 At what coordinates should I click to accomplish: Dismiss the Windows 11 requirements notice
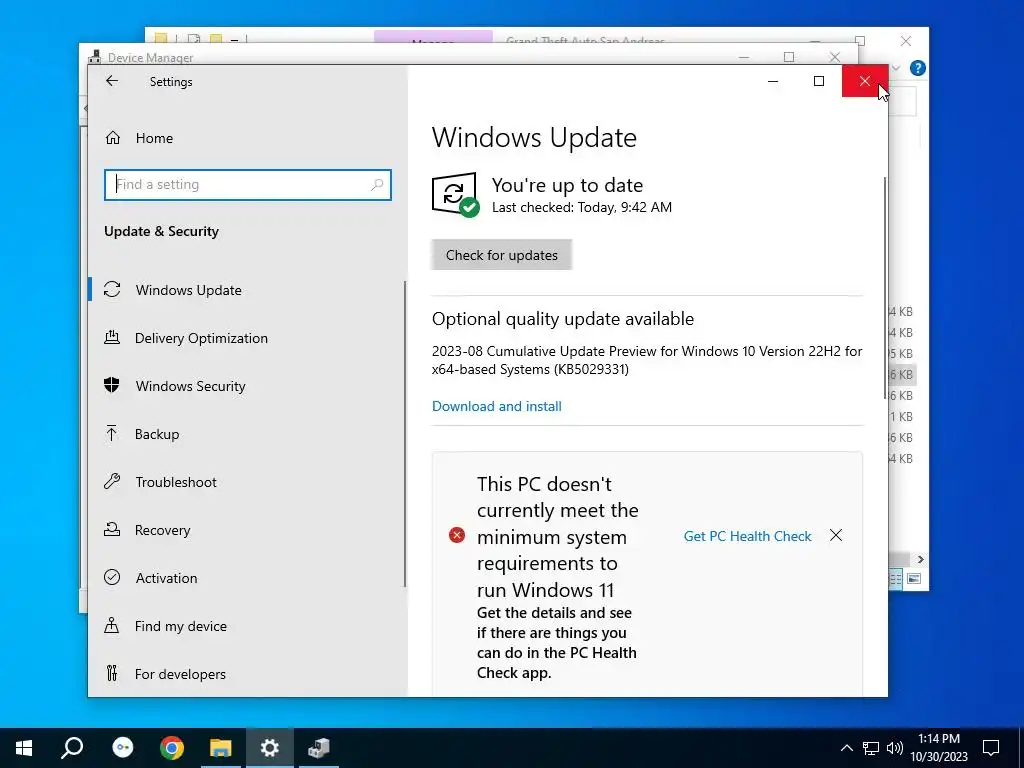pyautogui.click(x=835, y=536)
